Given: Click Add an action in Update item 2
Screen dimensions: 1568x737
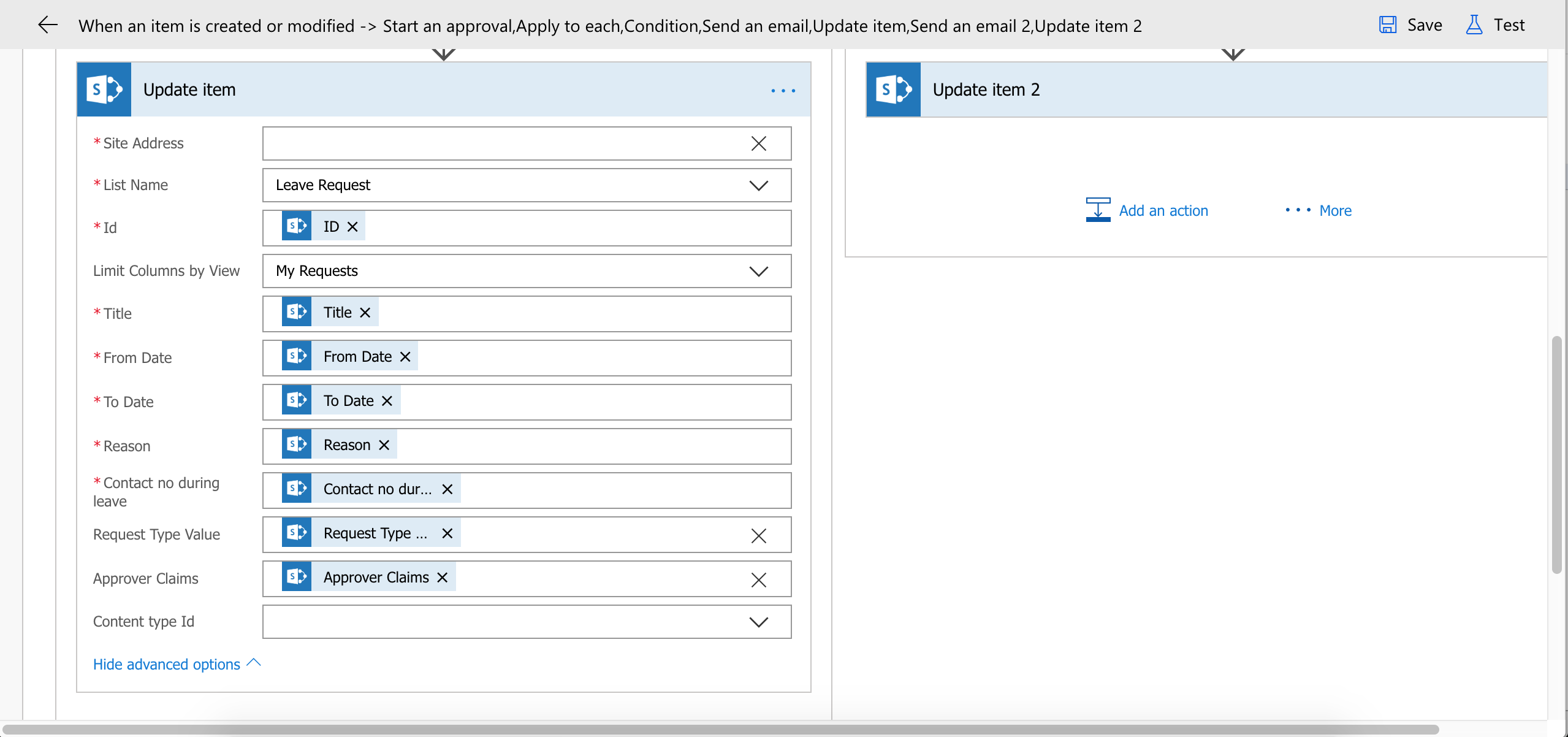Looking at the screenshot, I should coord(1163,210).
